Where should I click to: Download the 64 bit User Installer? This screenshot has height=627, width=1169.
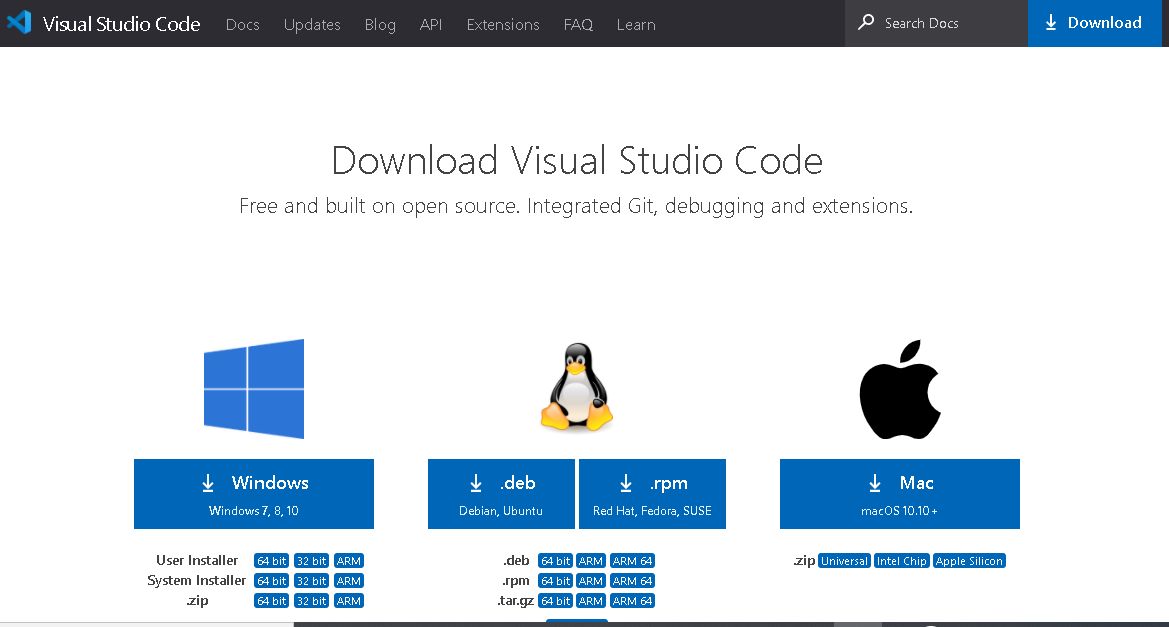271,560
